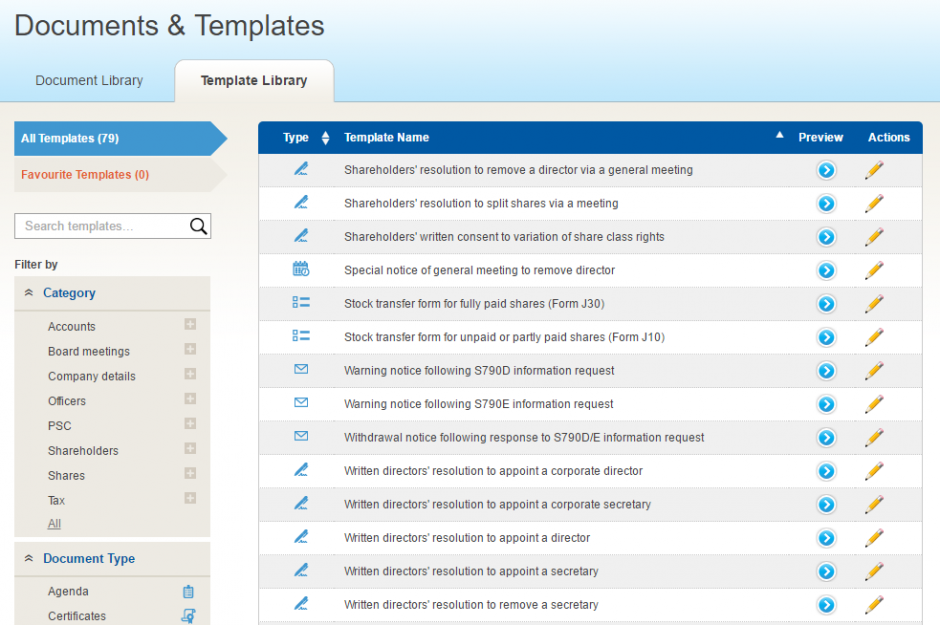Preview Written directors' resolution to appoint a director

pyautogui.click(x=826, y=538)
